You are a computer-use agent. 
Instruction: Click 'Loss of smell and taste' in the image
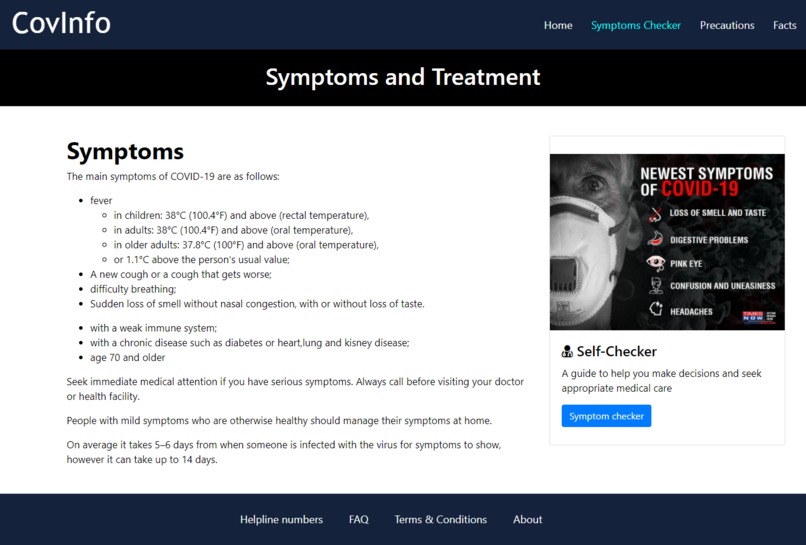tap(717, 213)
